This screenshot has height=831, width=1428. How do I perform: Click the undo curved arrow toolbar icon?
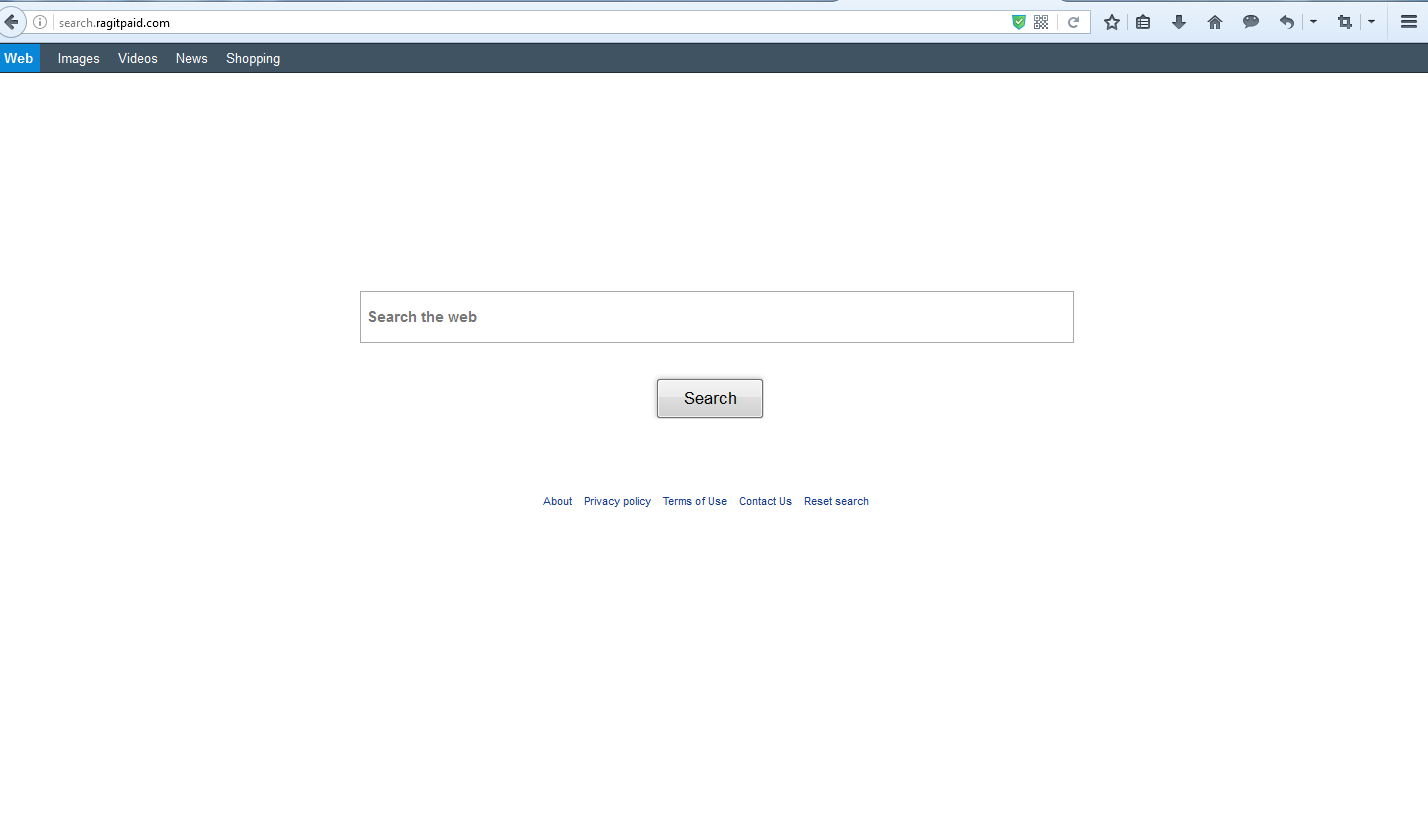point(1287,22)
